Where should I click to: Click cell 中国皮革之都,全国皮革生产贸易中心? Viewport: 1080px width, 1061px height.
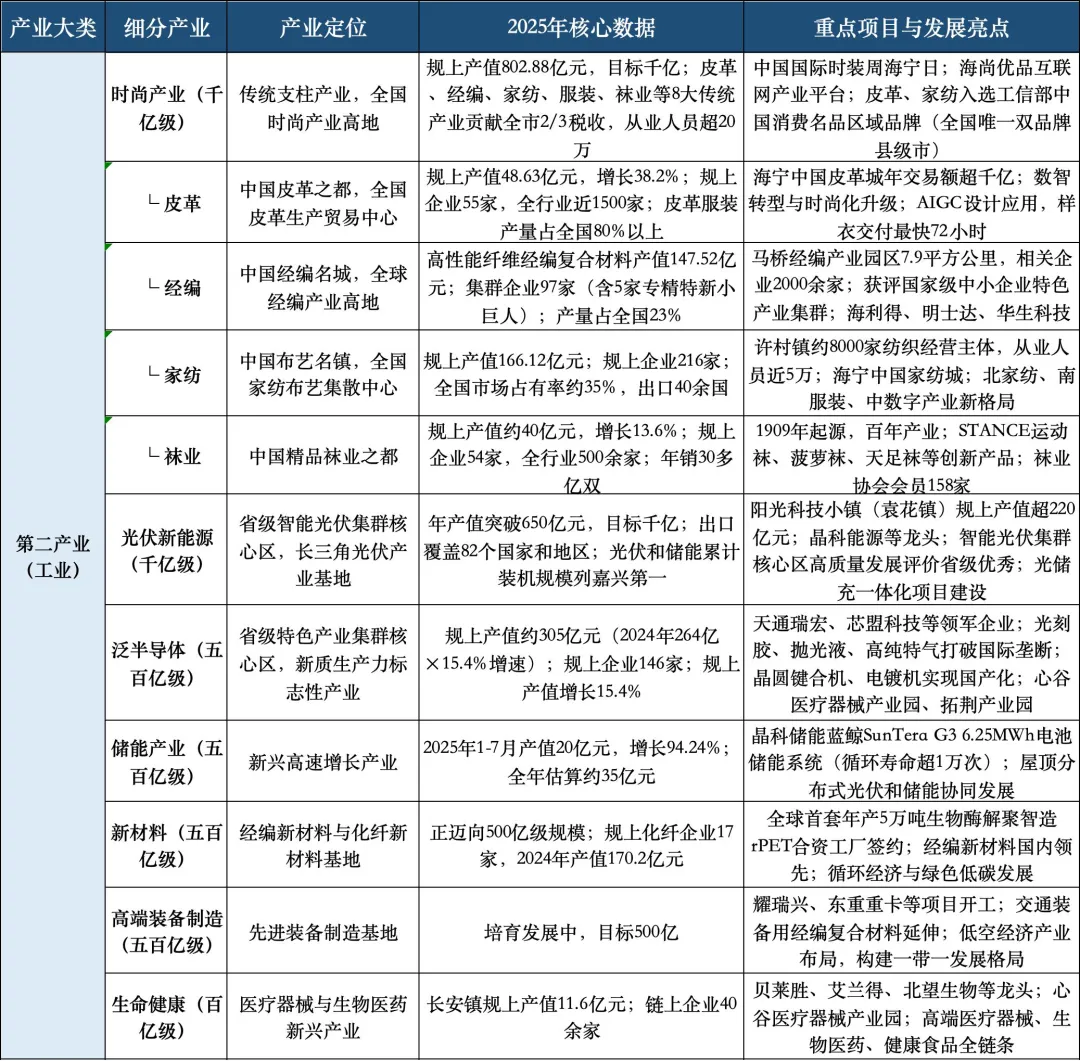click(323, 203)
